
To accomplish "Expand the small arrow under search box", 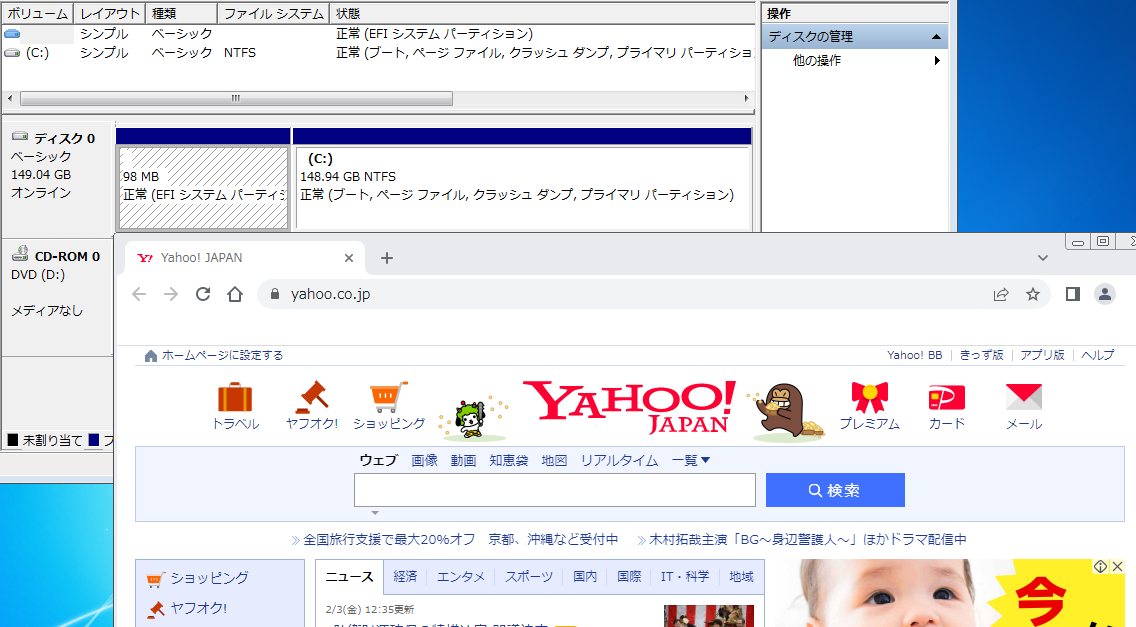I will coord(375,513).
